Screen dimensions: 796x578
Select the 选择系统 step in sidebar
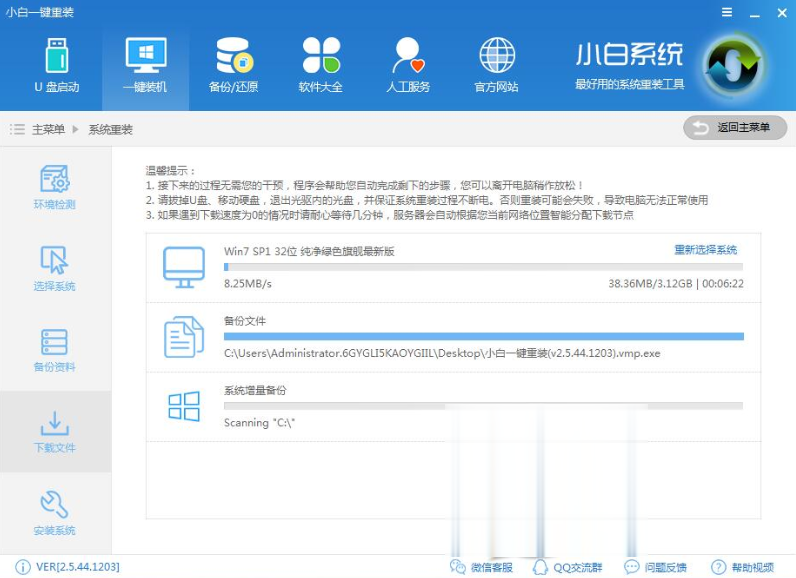pos(54,269)
